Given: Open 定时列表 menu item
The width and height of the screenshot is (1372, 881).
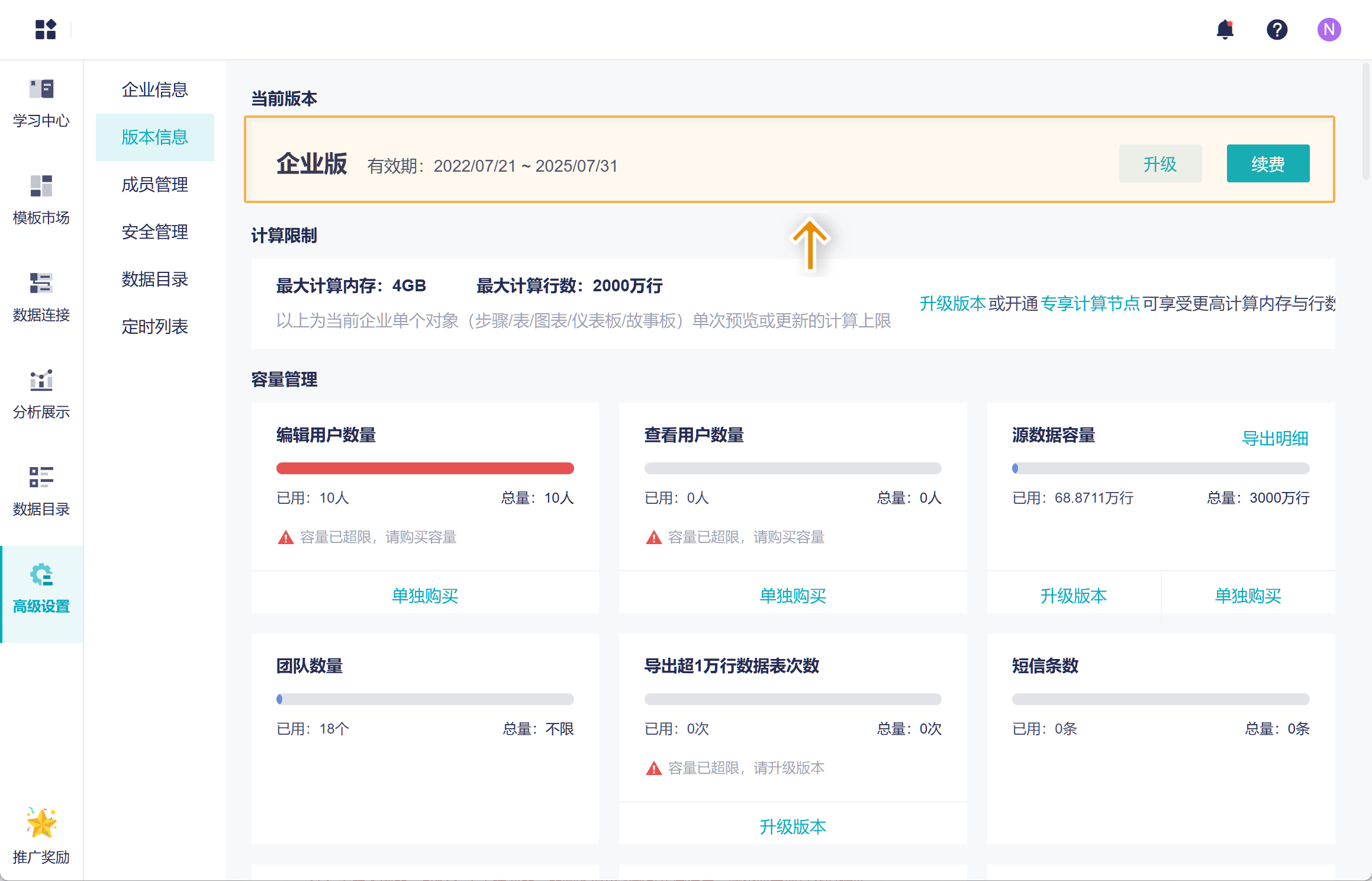Looking at the screenshot, I should pos(154,326).
